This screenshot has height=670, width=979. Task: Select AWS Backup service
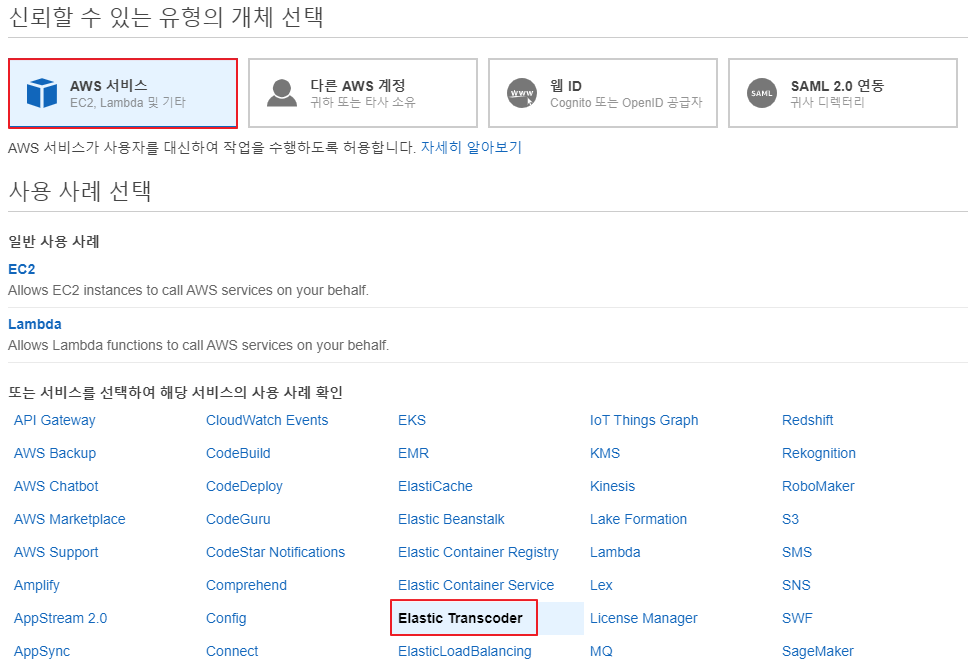[55, 453]
